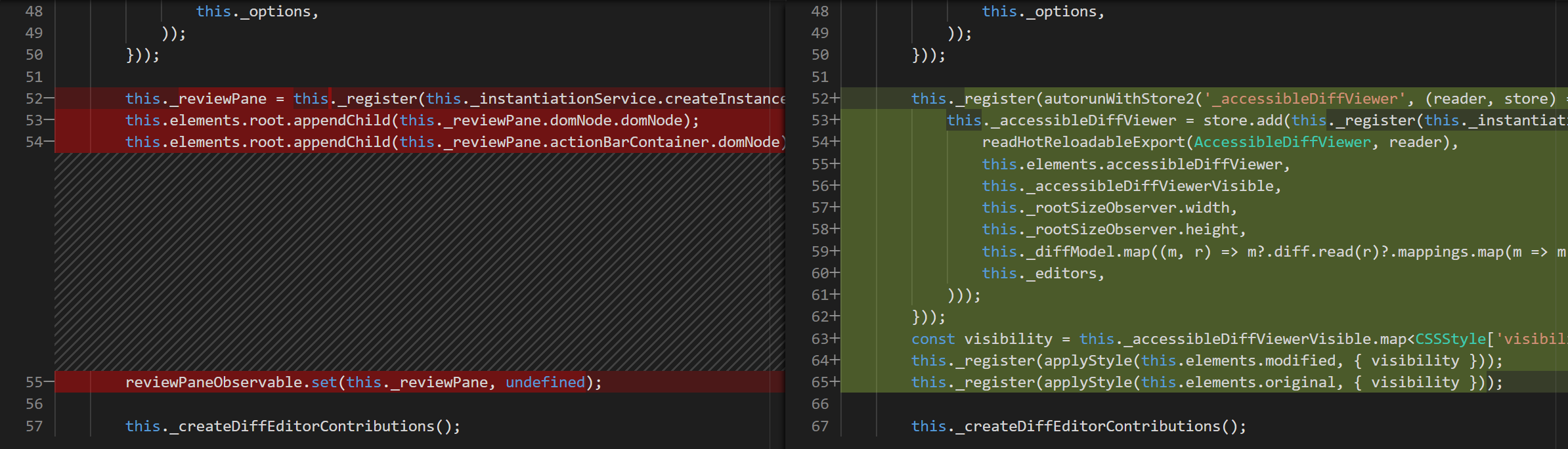The image size is (1568, 449).
Task: Click _rootSizeObserver.height on right line 58
Action: tap(1136, 229)
